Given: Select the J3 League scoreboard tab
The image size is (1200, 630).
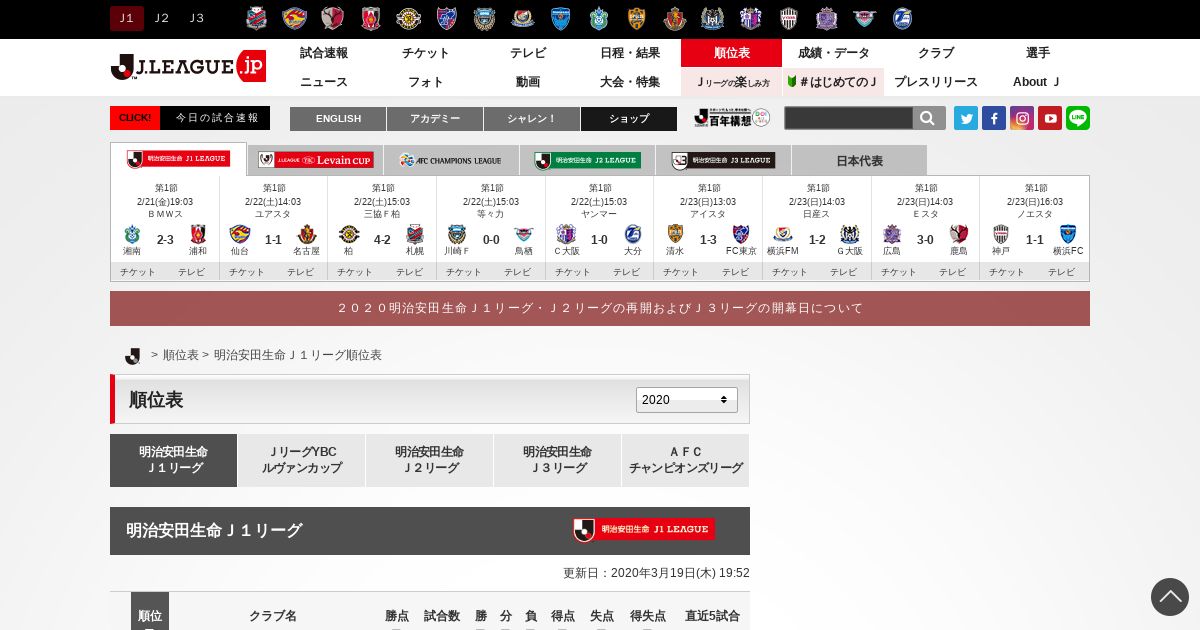Looking at the screenshot, I should 723,160.
